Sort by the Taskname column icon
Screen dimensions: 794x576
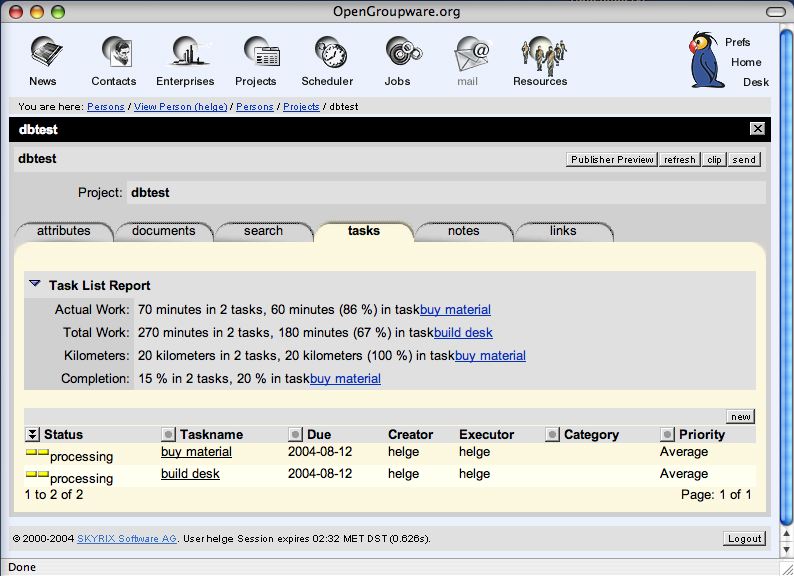coord(168,434)
